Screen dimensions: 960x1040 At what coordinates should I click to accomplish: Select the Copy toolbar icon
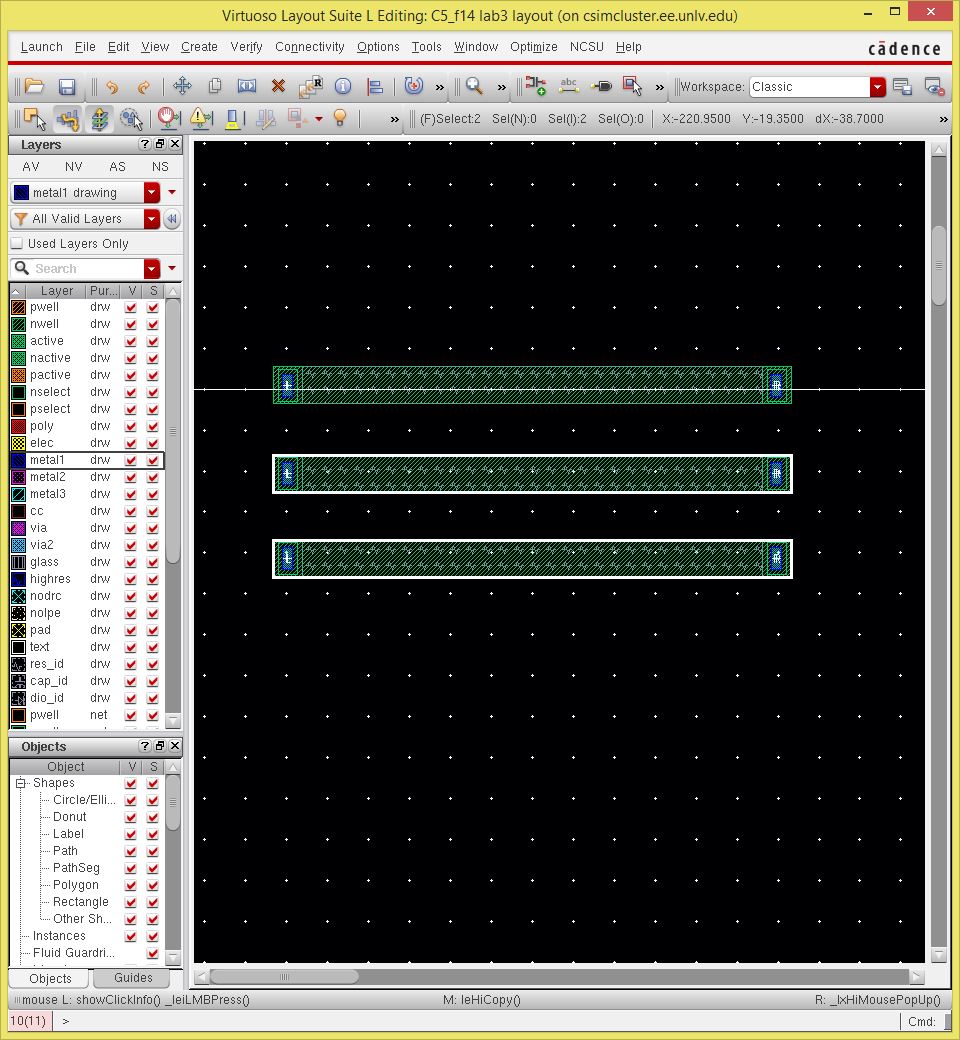click(215, 86)
